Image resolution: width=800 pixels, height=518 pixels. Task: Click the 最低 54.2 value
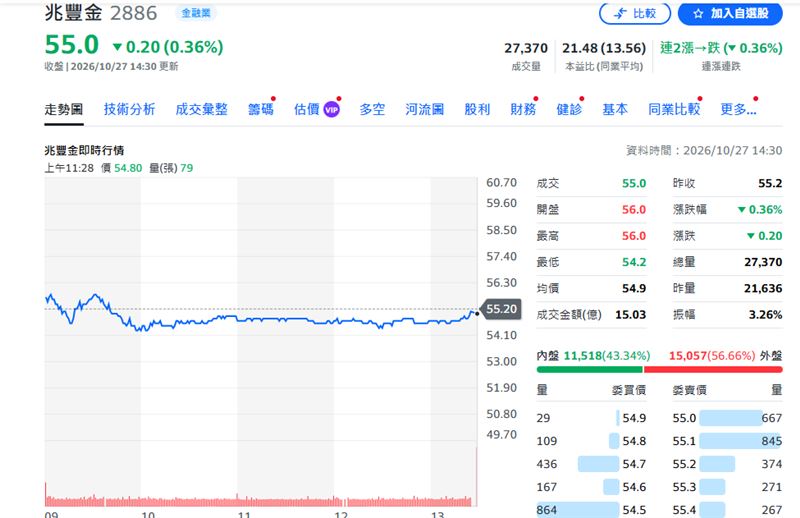tap(634, 262)
